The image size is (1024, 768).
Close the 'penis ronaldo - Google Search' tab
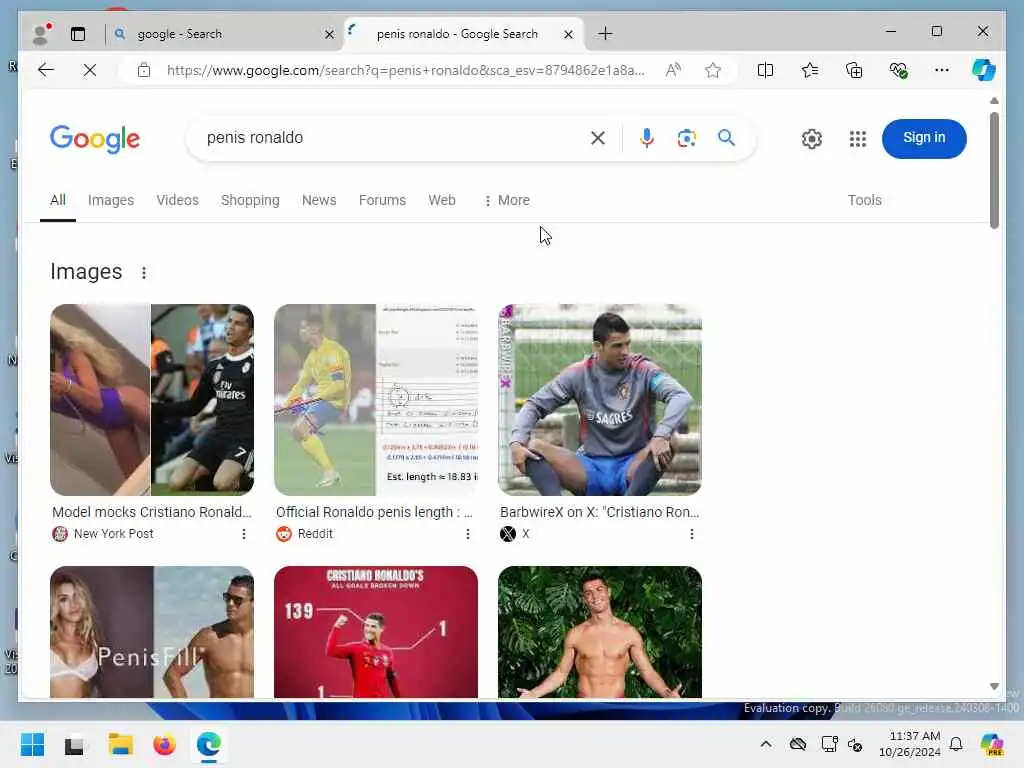point(568,34)
